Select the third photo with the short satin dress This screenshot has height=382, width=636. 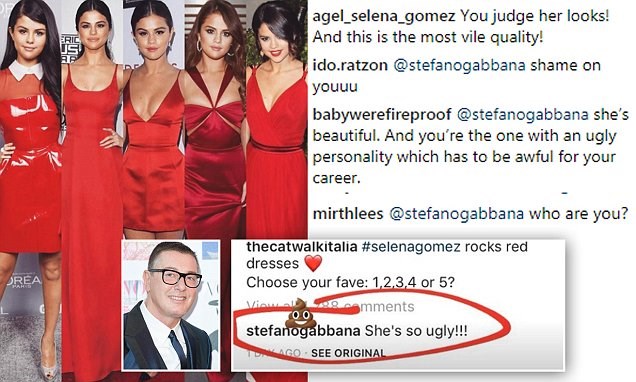coord(154,120)
